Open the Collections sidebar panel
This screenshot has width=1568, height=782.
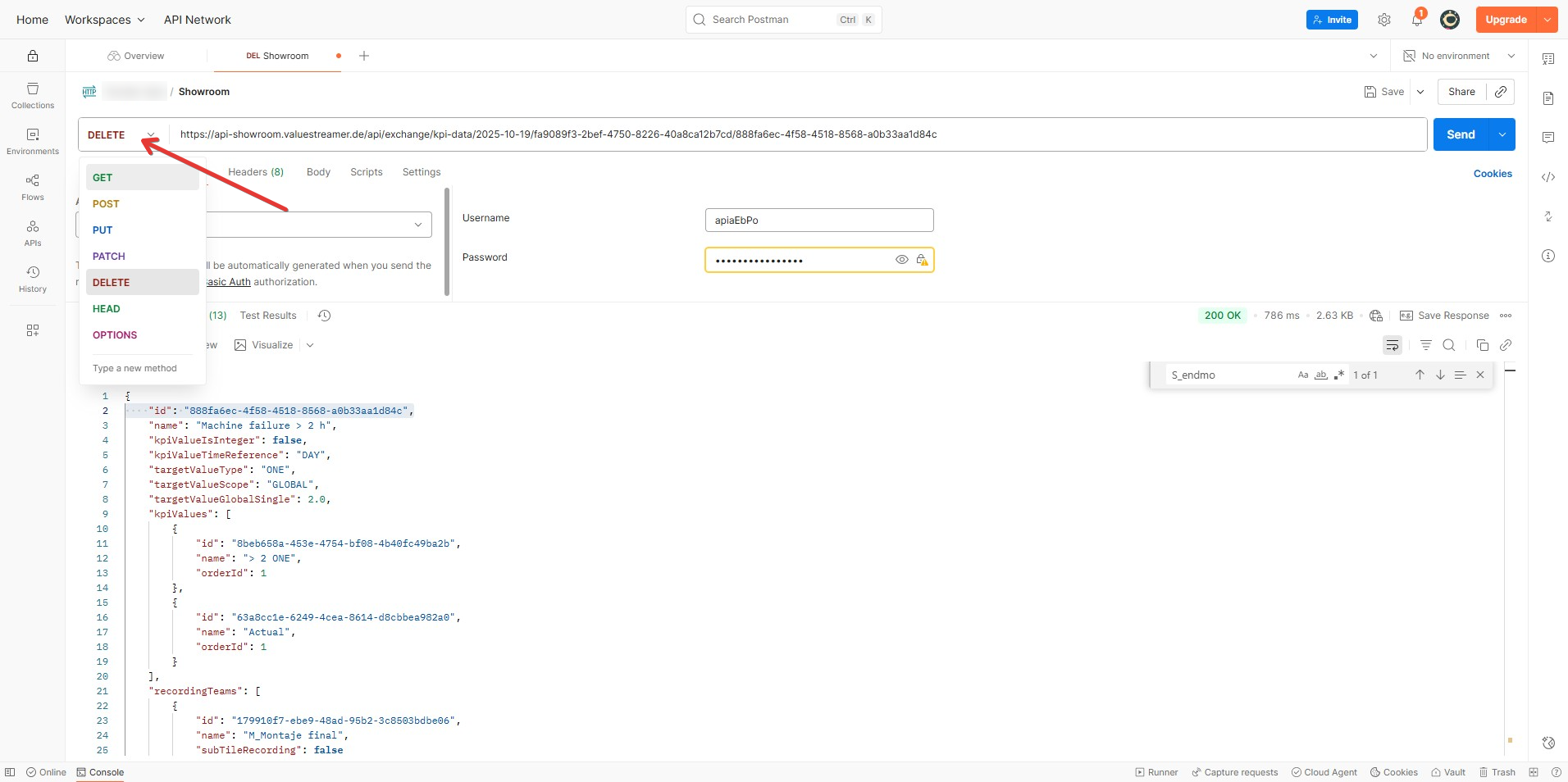33,95
